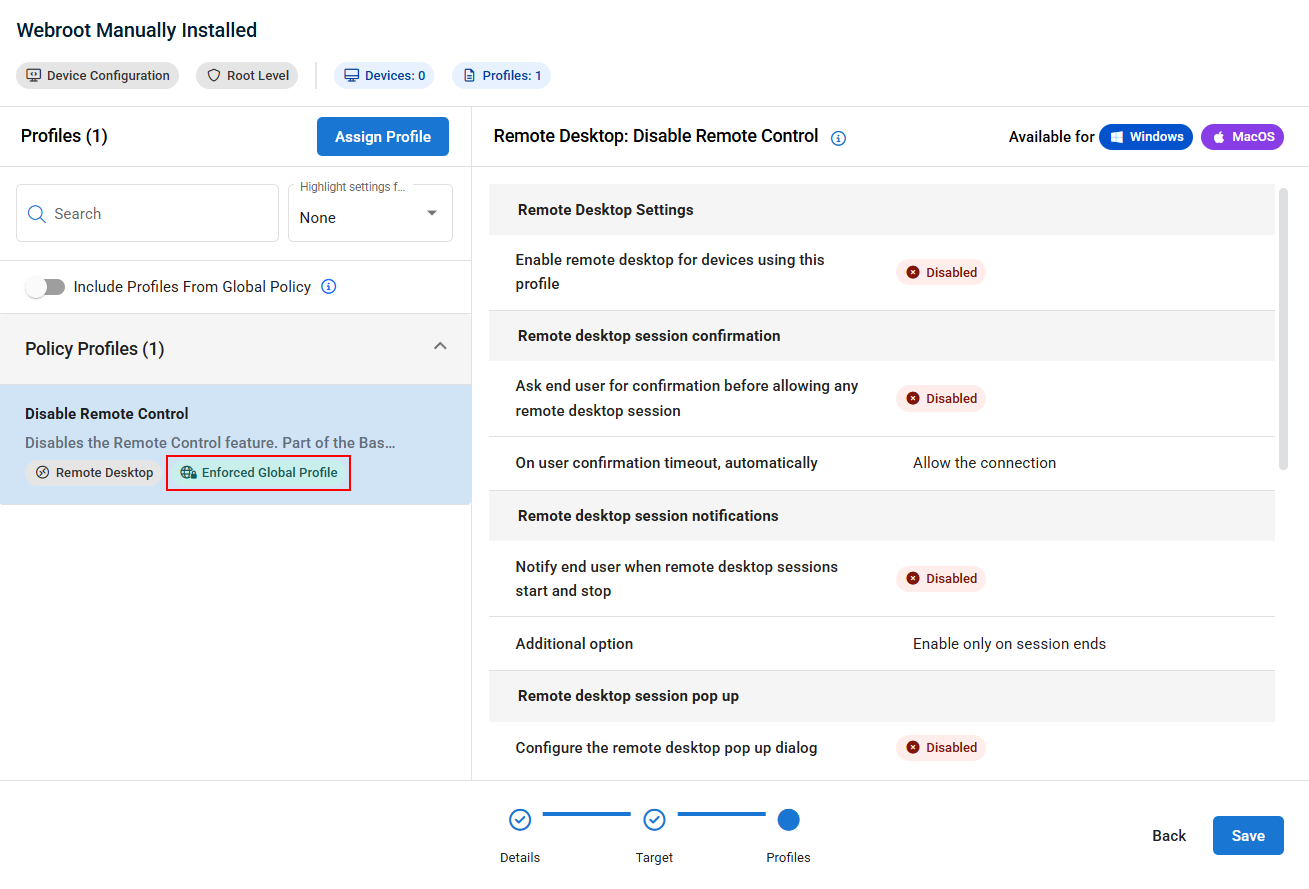Collapse the Policy Profiles section
Viewport: 1309px width, 889px height.
pyautogui.click(x=440, y=346)
